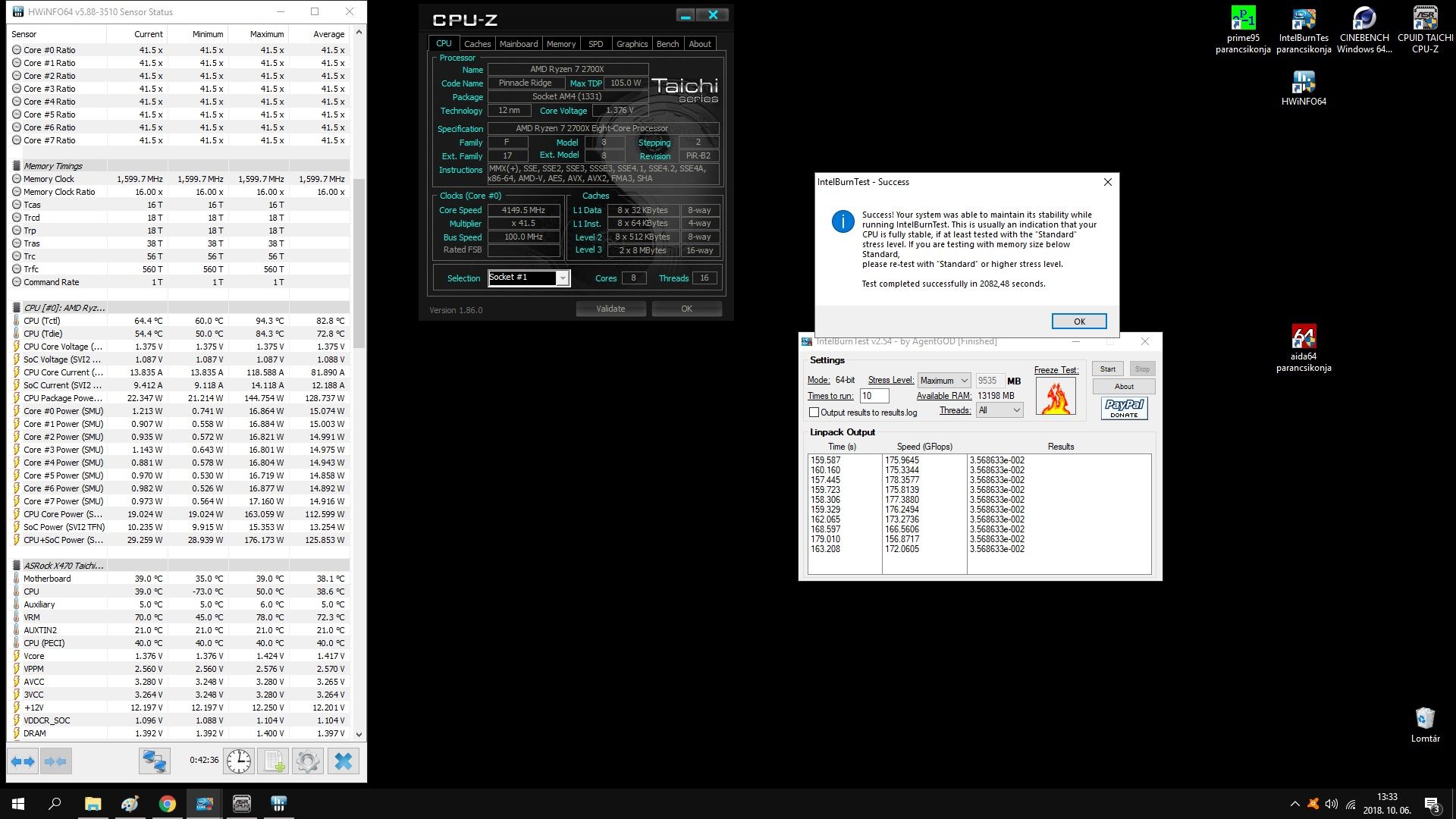
Task: Click HWiNFO collapse-columns gray arrows button
Action: (x=55, y=761)
